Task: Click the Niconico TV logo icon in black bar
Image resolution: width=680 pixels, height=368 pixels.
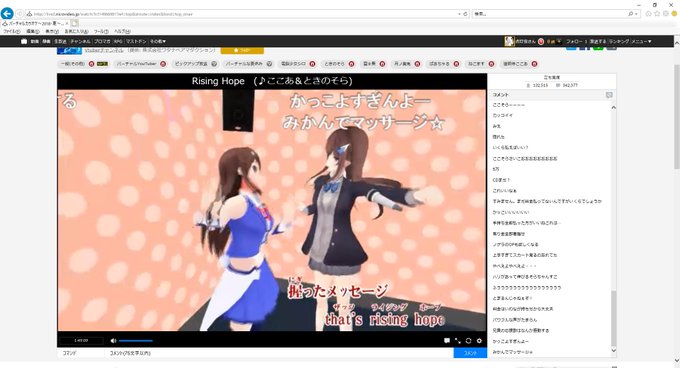Action: point(24,41)
